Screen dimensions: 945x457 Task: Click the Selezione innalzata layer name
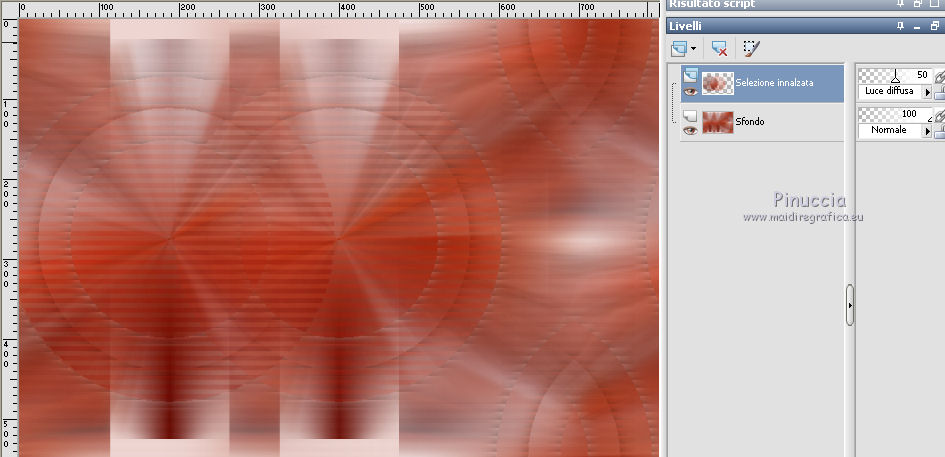[774, 83]
